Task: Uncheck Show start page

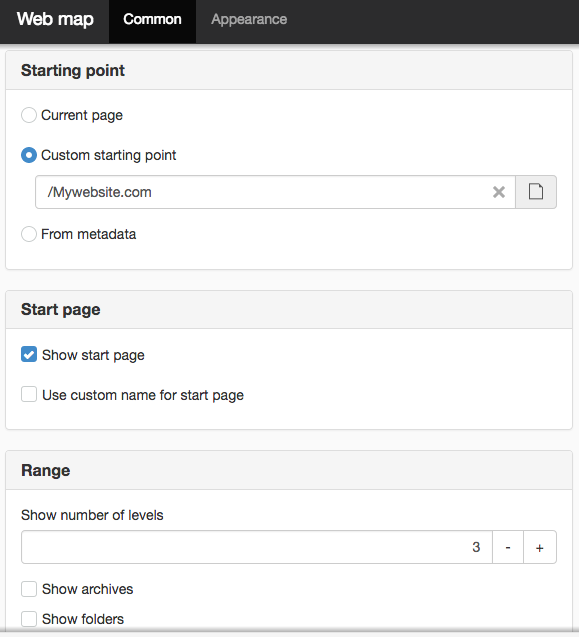Action: pos(29,354)
